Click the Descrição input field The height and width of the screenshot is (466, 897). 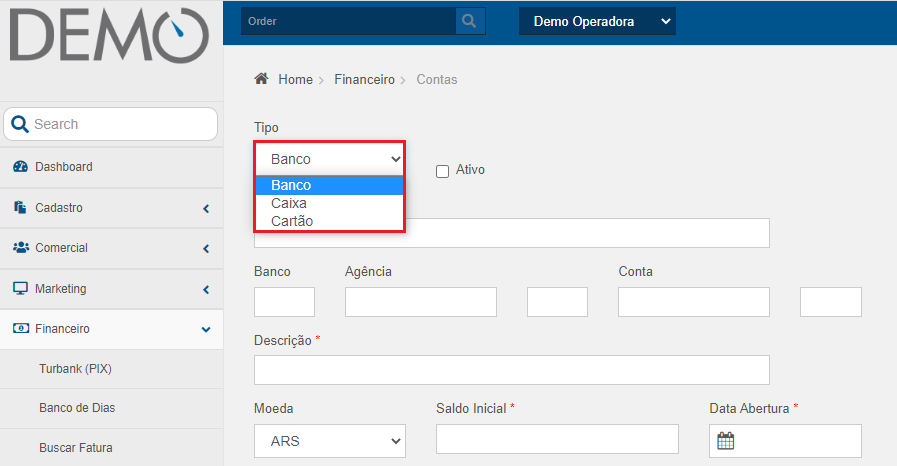tap(511, 370)
